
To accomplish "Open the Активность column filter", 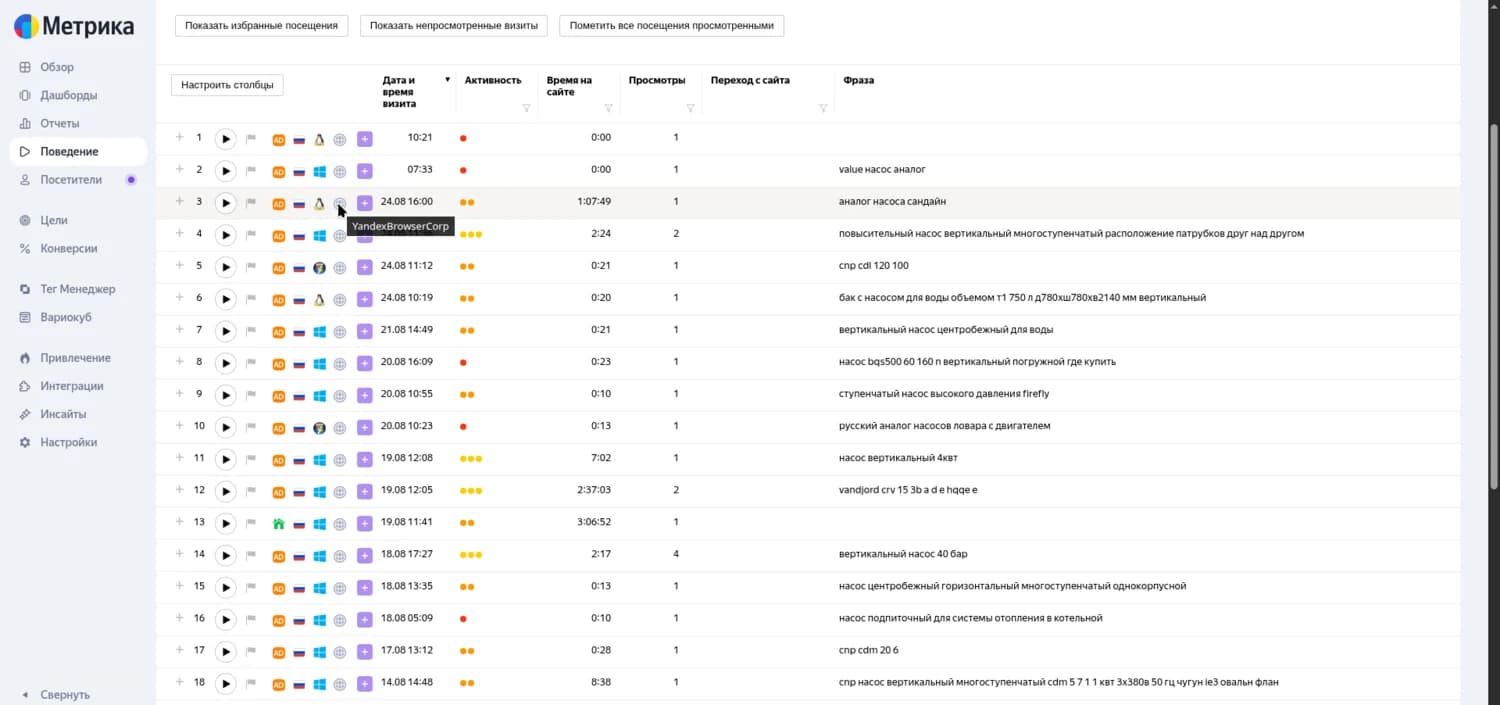I will (527, 108).
